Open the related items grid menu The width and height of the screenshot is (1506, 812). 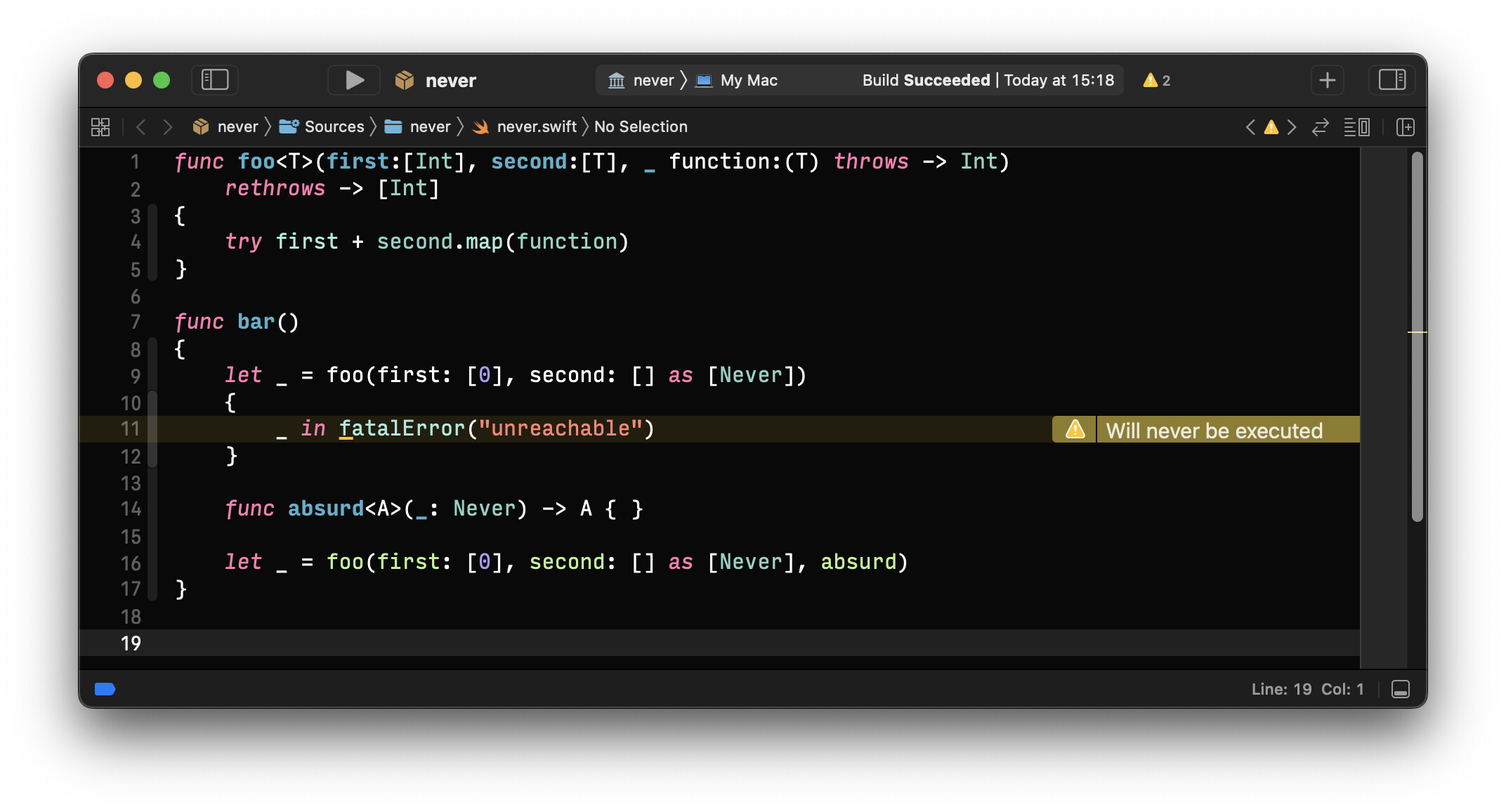tap(100, 127)
